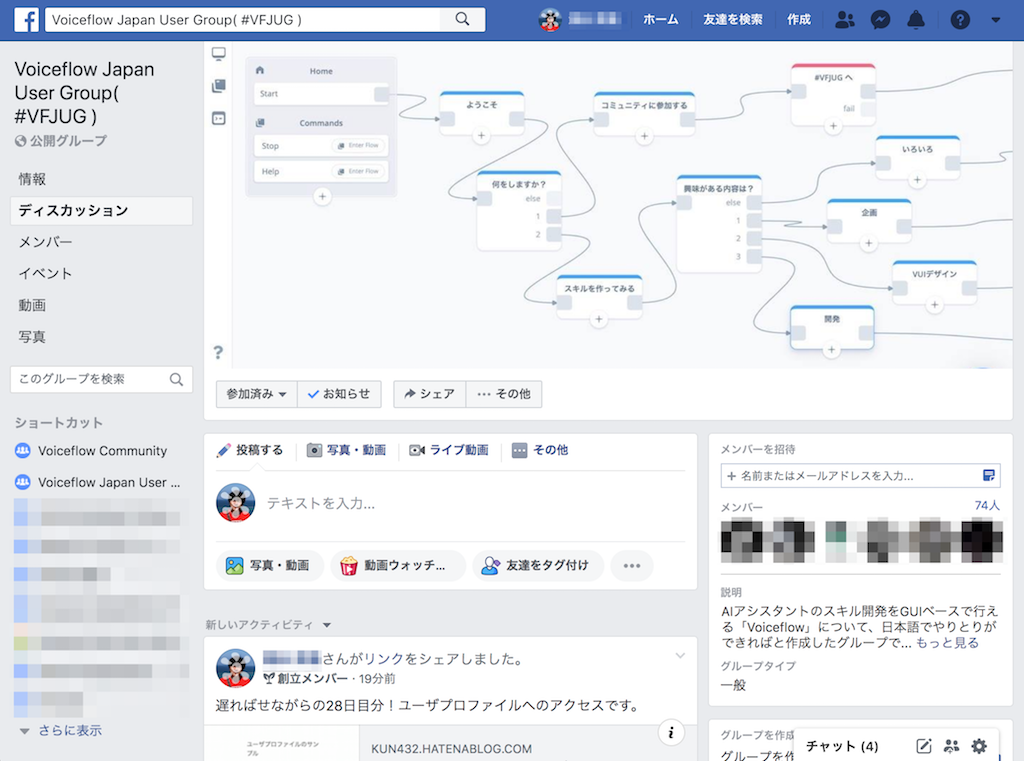Click the post author avatar
The width and height of the screenshot is (1024, 761).
tap(236, 668)
